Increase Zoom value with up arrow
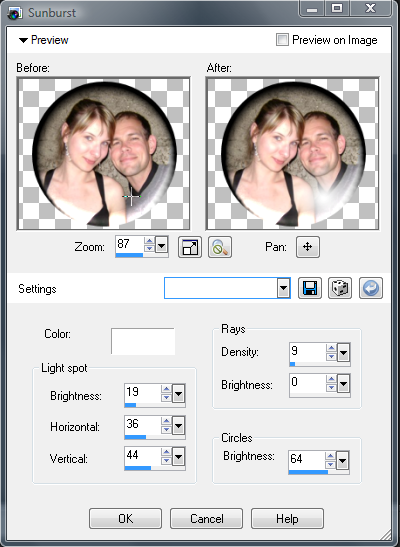The image size is (400, 547). [149, 240]
